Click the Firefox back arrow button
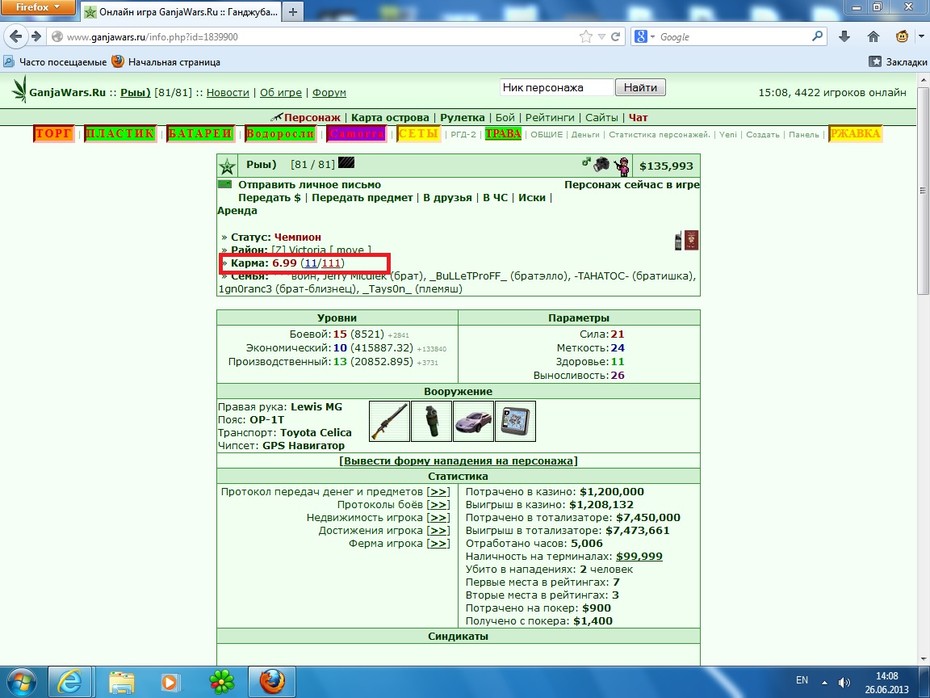The image size is (930, 698). 15,37
